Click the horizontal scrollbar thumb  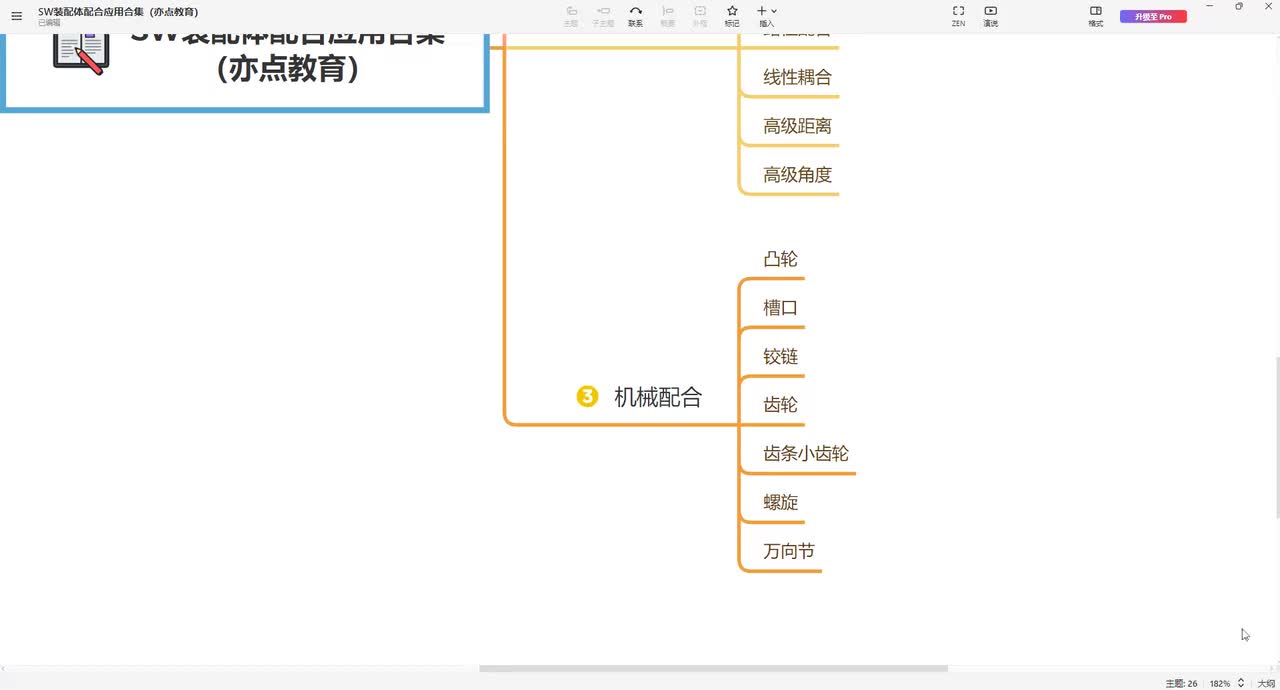[713, 668]
